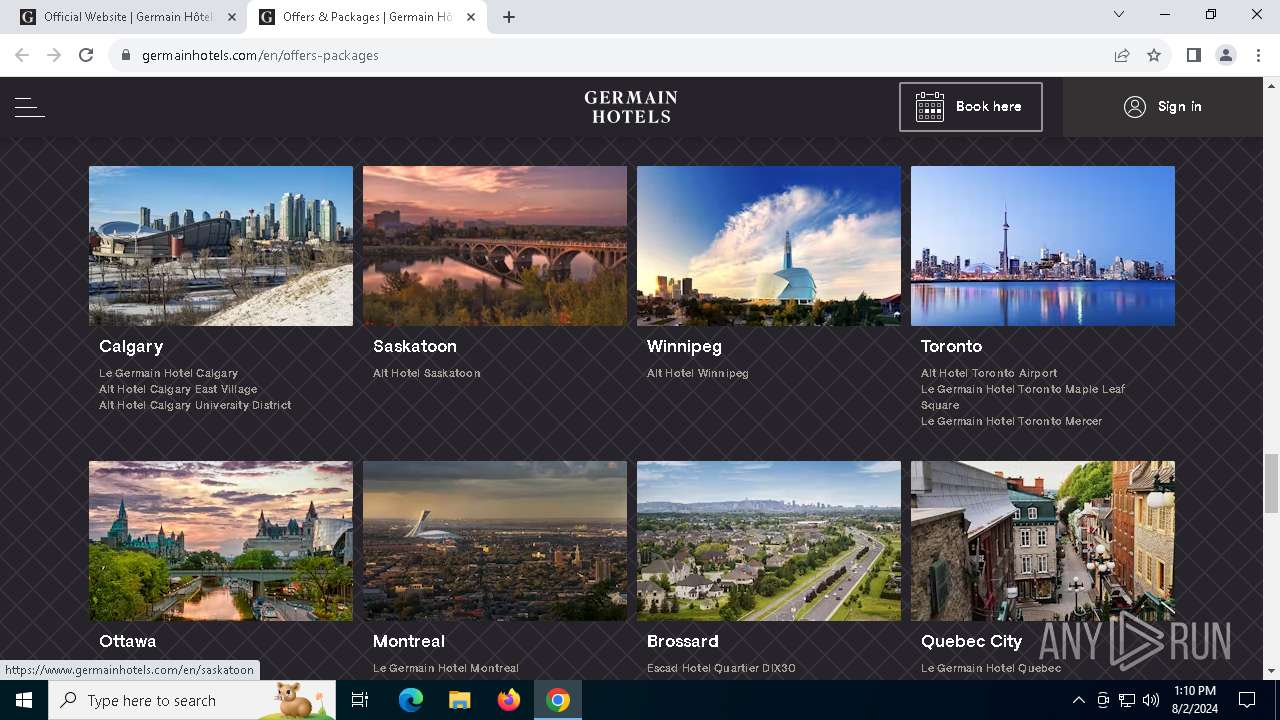Image resolution: width=1280 pixels, height=720 pixels.
Task: Click Sign in with user icon
Action: coord(1163,107)
